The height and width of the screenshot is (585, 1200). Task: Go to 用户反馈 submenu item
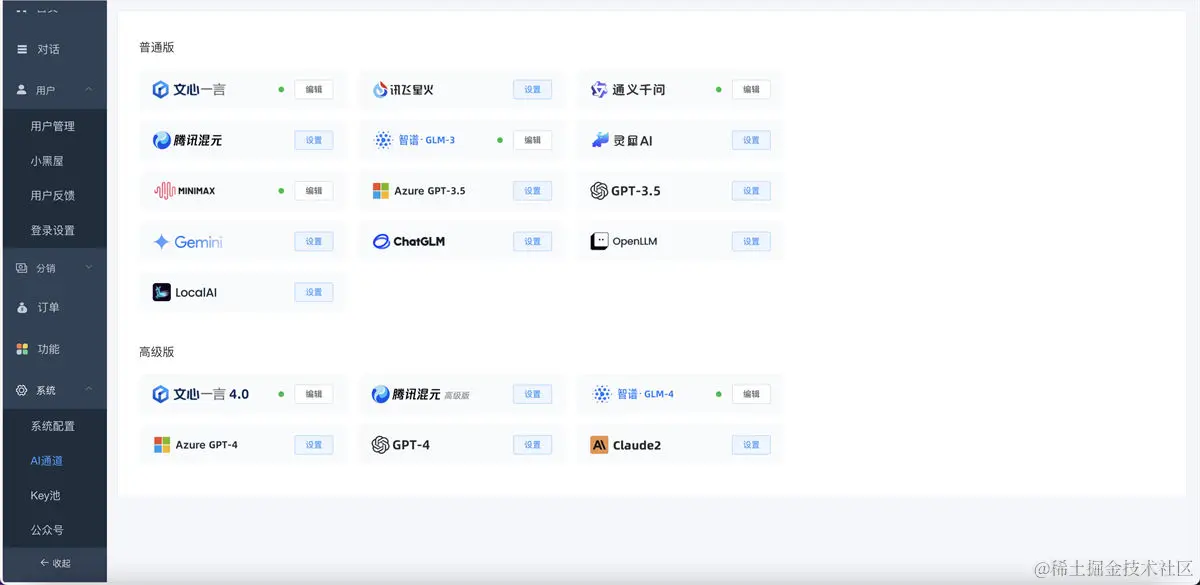(53, 195)
